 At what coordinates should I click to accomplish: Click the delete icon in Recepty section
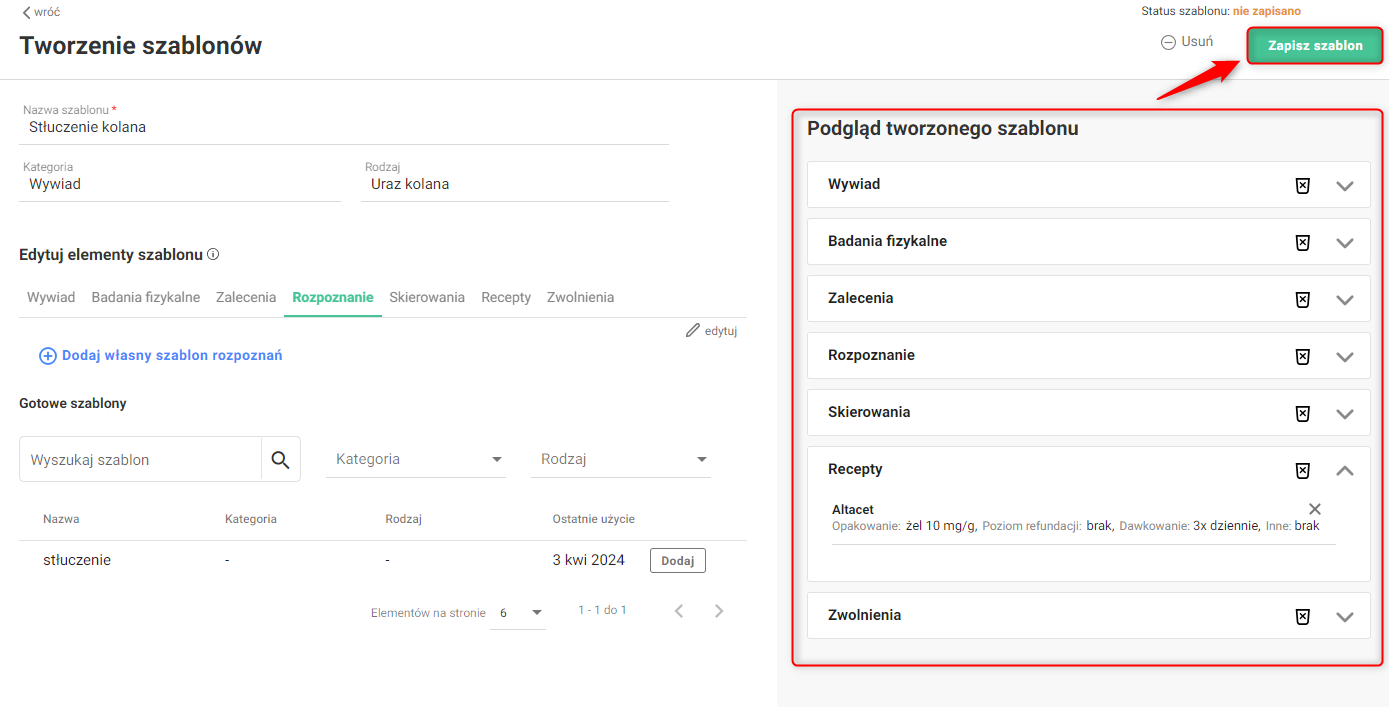click(x=1302, y=471)
